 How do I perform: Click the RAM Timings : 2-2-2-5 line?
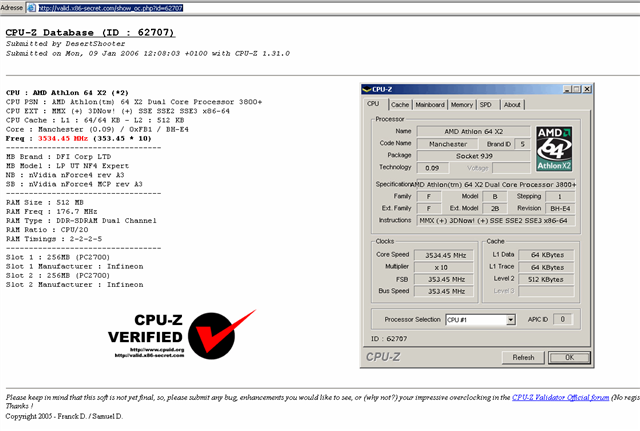click(x=54, y=239)
